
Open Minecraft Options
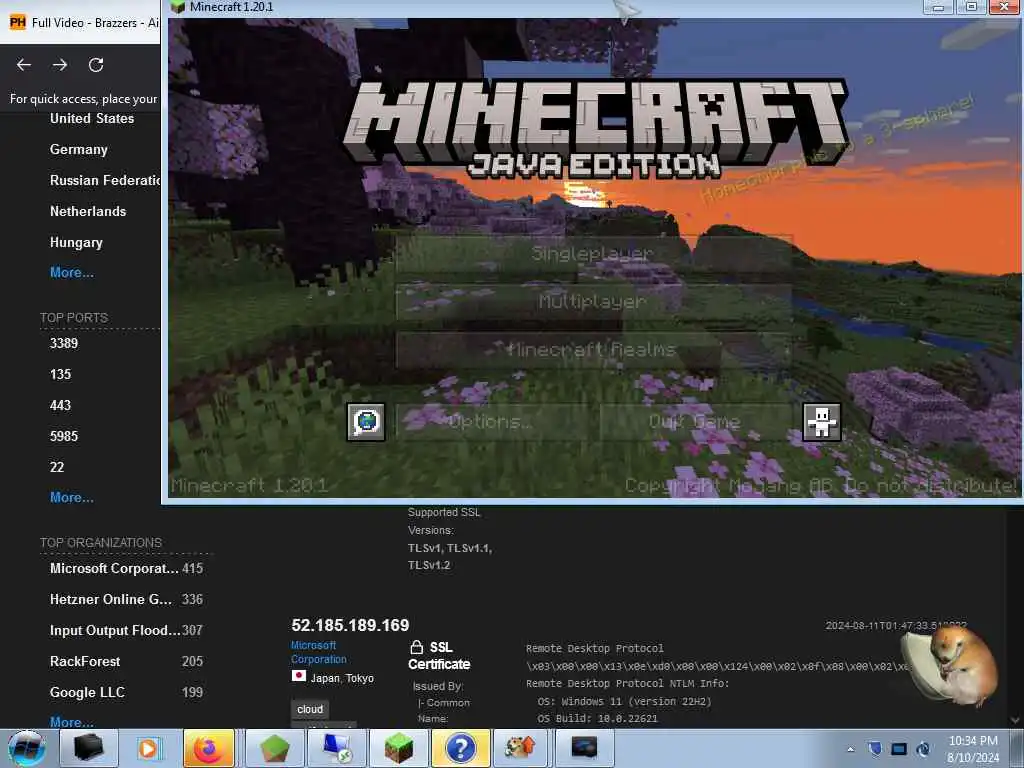(x=490, y=422)
